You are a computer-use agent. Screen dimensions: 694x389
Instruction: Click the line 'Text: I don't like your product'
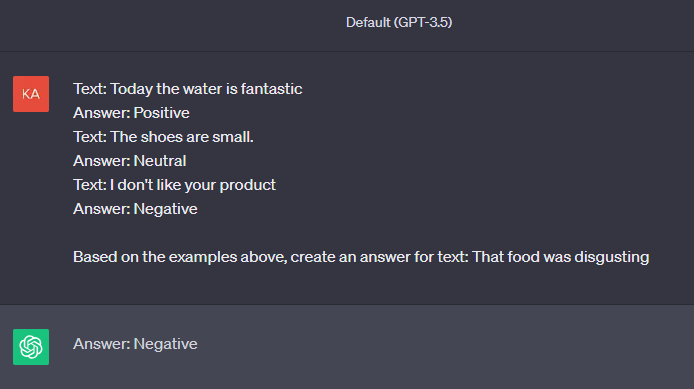174,185
